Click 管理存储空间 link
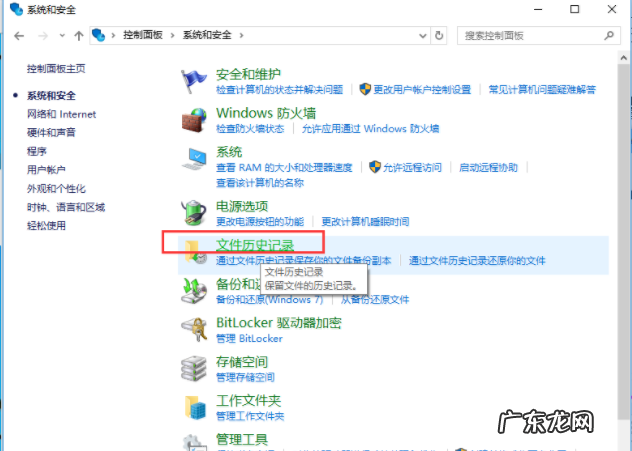This screenshot has width=632, height=451. point(245,377)
